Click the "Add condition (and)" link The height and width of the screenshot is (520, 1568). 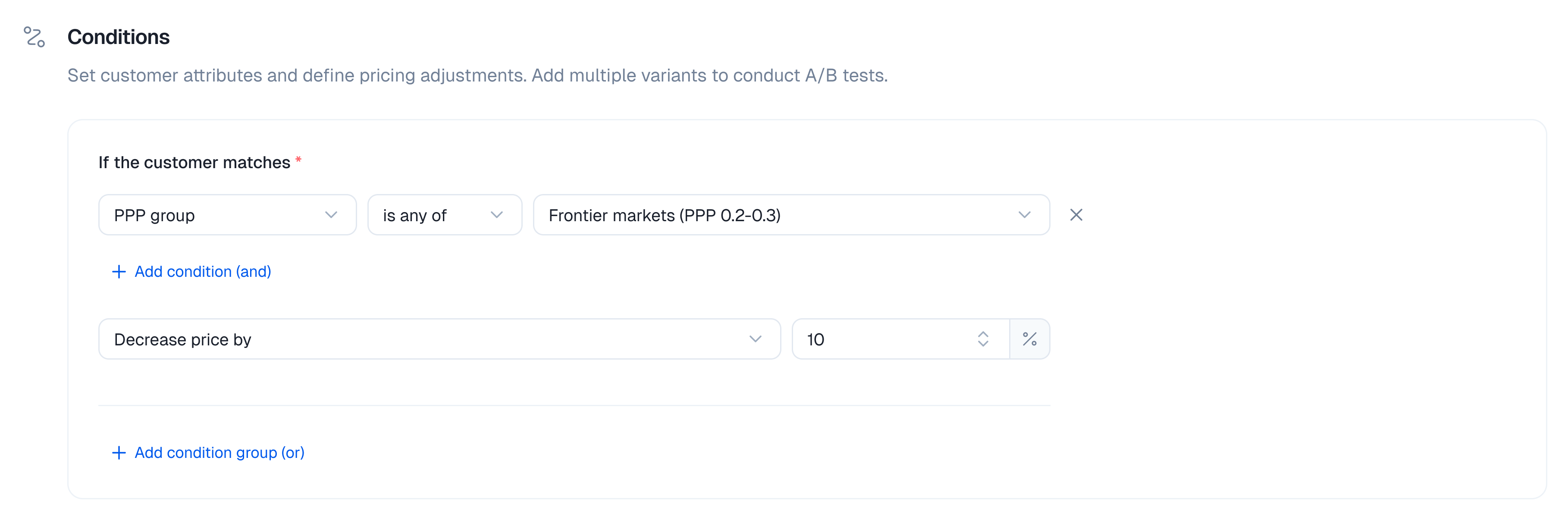(x=203, y=272)
